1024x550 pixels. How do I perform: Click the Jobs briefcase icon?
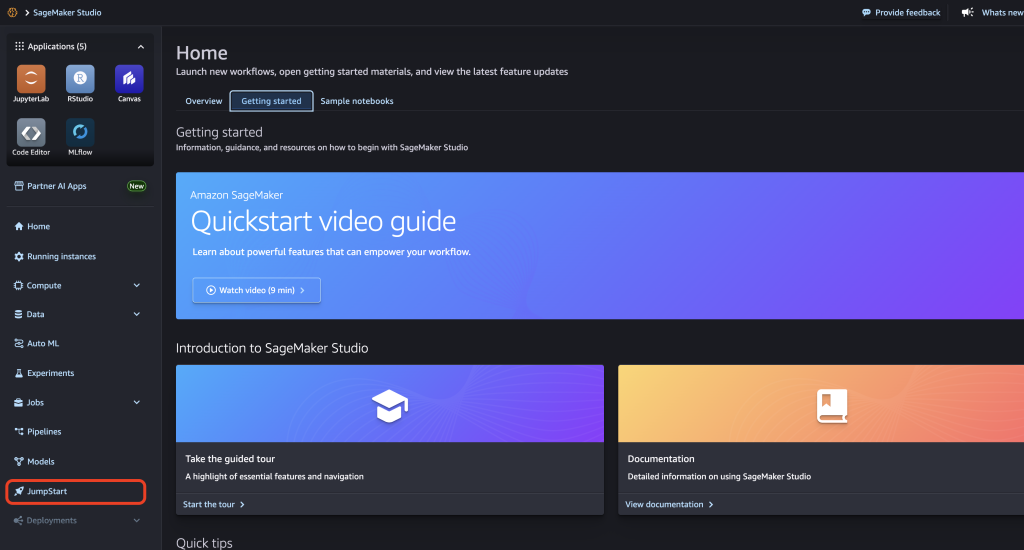click(18, 402)
